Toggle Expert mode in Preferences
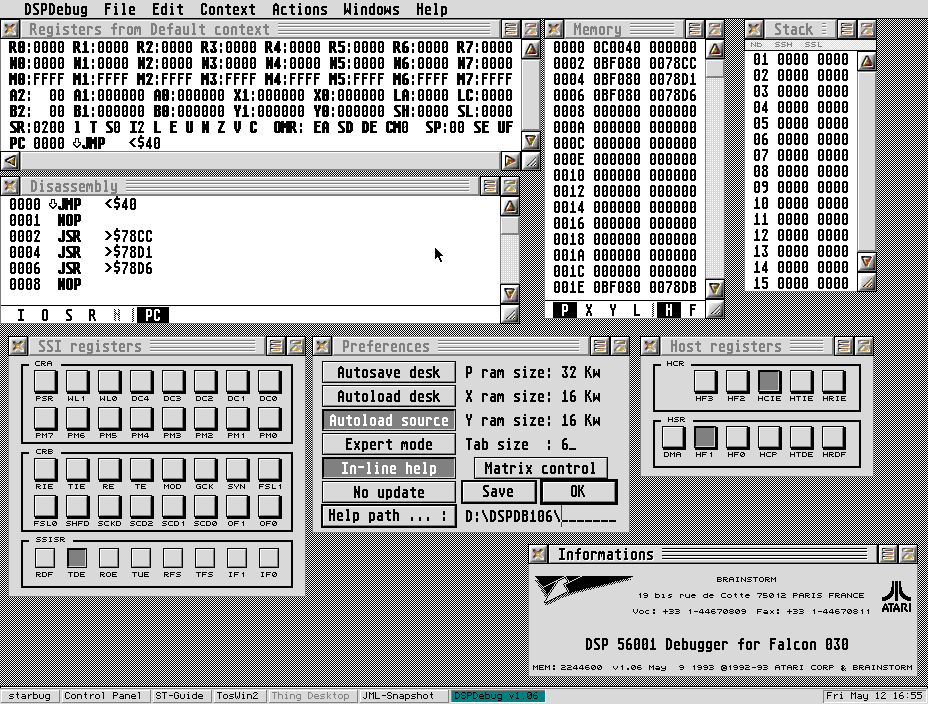Image resolution: width=928 pixels, height=704 pixels. click(389, 444)
